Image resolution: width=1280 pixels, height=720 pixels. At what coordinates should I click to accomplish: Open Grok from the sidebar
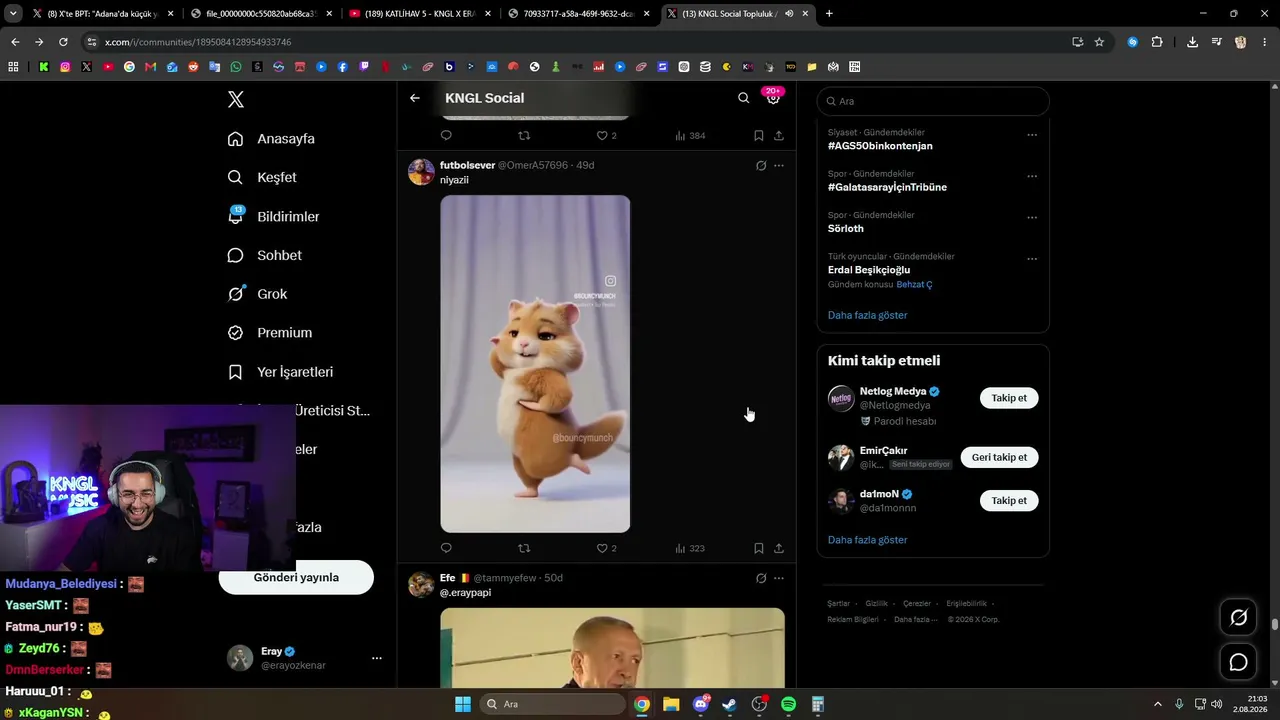click(x=257, y=294)
